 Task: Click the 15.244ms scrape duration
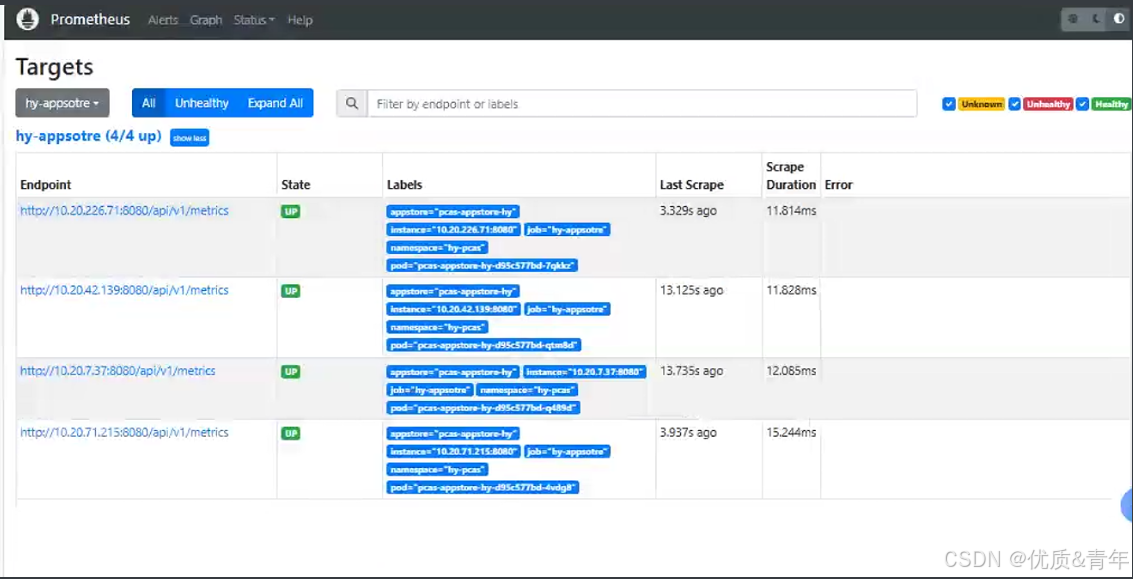(x=791, y=432)
